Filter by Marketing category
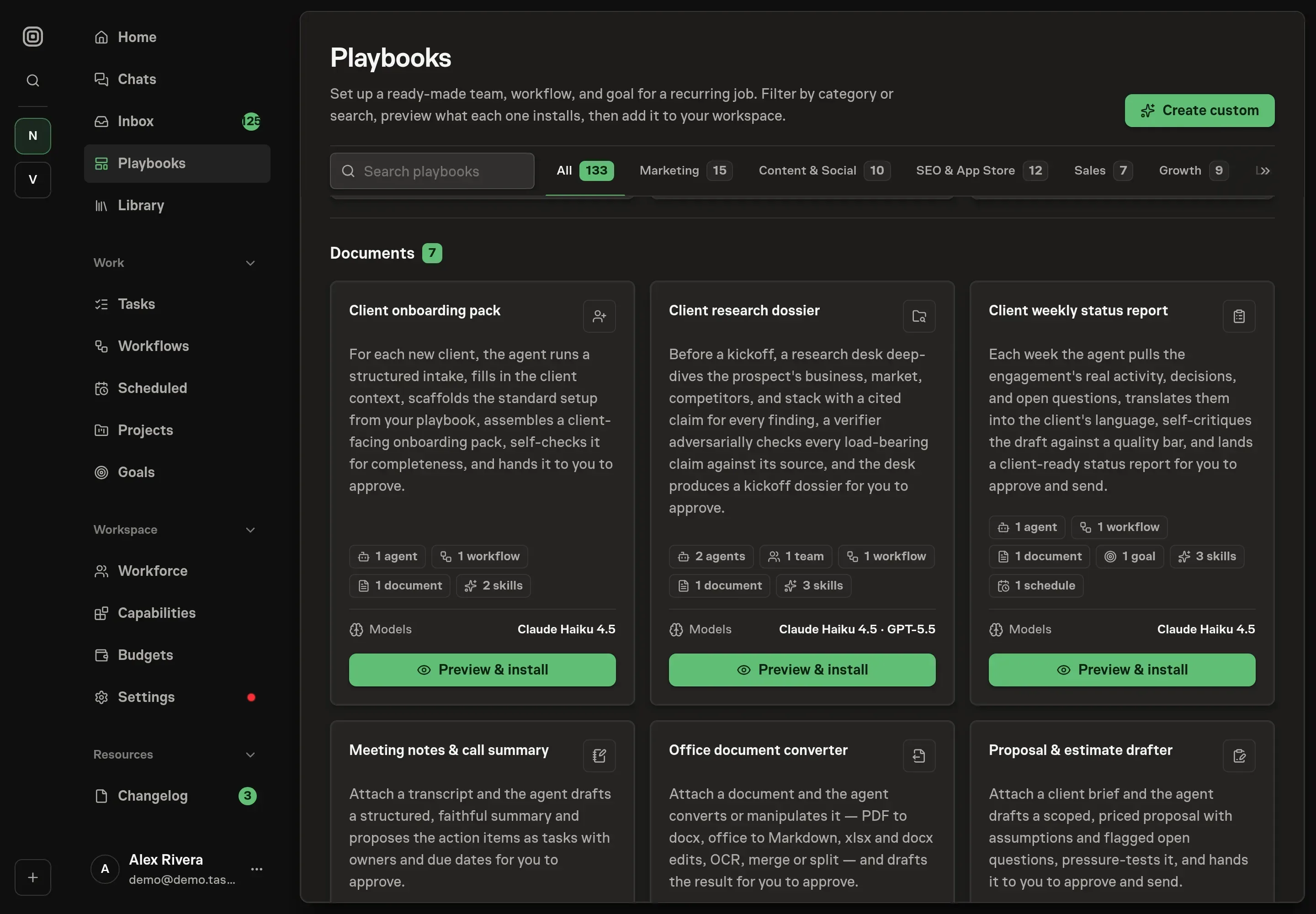The width and height of the screenshot is (1316, 914). click(x=685, y=170)
